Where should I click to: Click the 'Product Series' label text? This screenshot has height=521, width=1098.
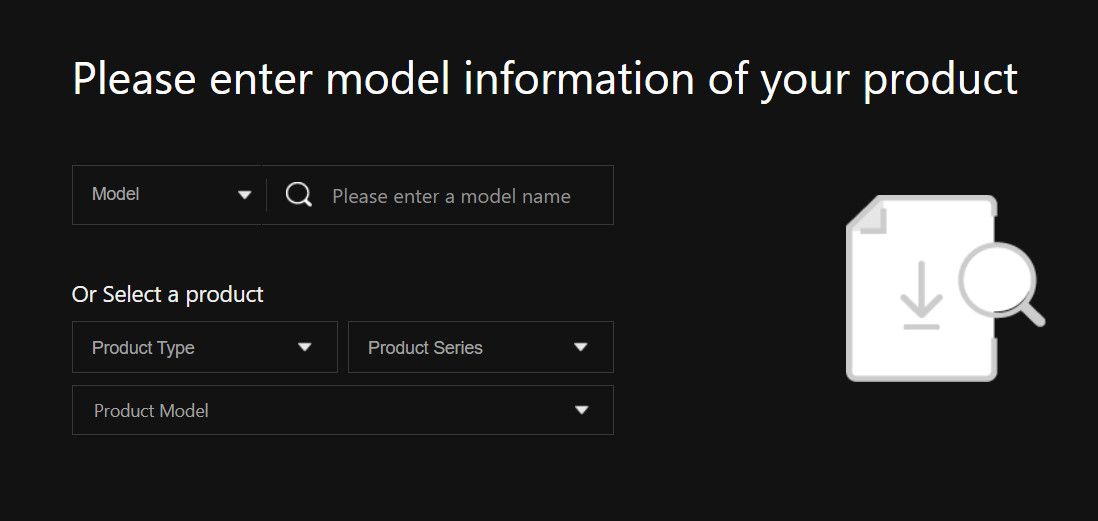pos(425,348)
